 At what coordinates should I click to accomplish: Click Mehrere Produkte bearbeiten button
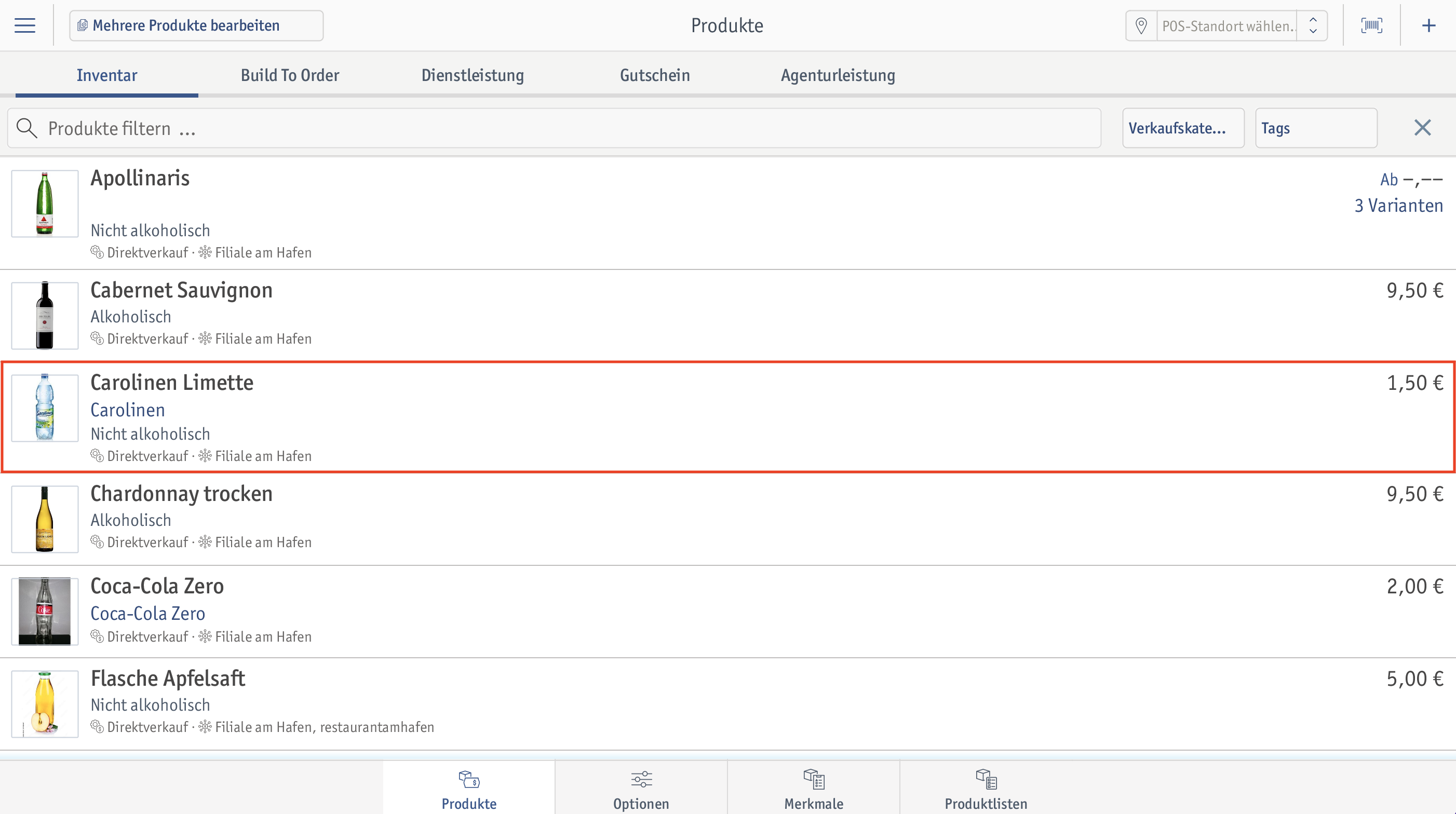(x=196, y=25)
